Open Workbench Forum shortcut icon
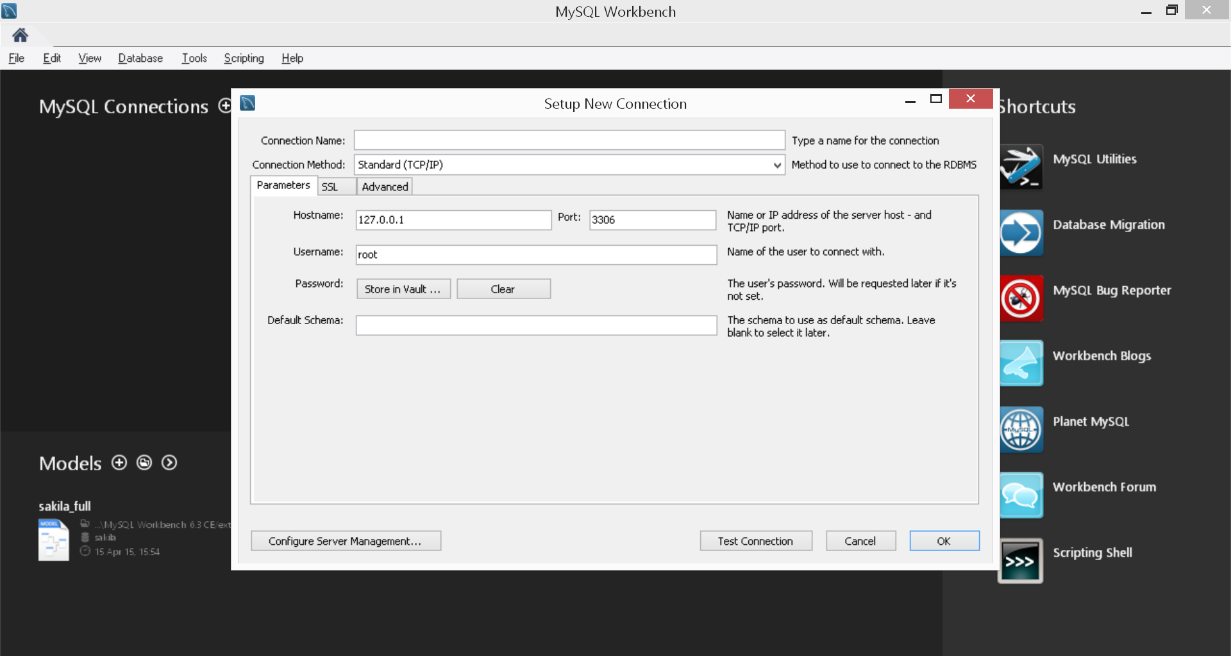Viewport: 1231px width, 656px height. coord(1021,495)
